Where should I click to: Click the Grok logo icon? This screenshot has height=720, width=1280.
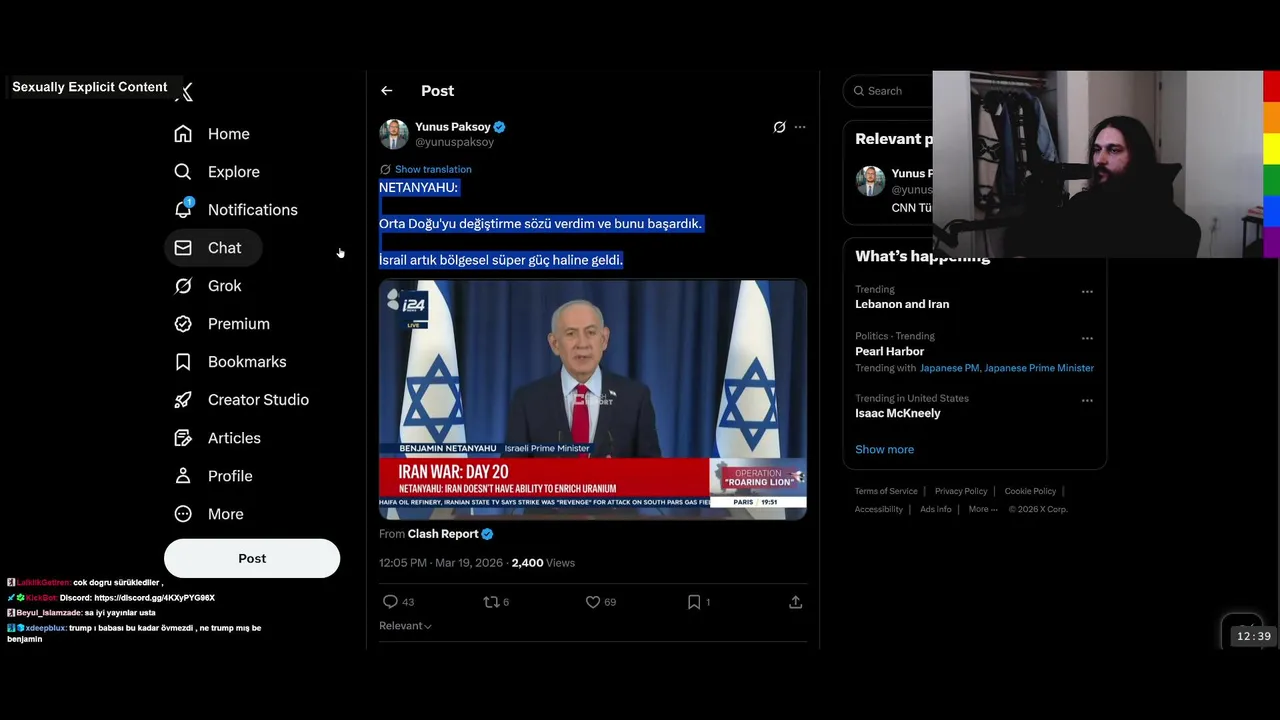[x=183, y=286]
